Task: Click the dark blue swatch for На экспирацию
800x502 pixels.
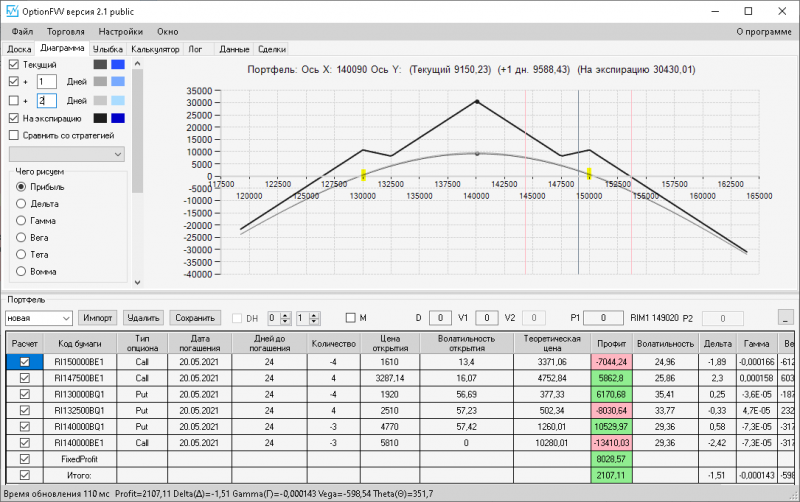Action: tap(118, 118)
